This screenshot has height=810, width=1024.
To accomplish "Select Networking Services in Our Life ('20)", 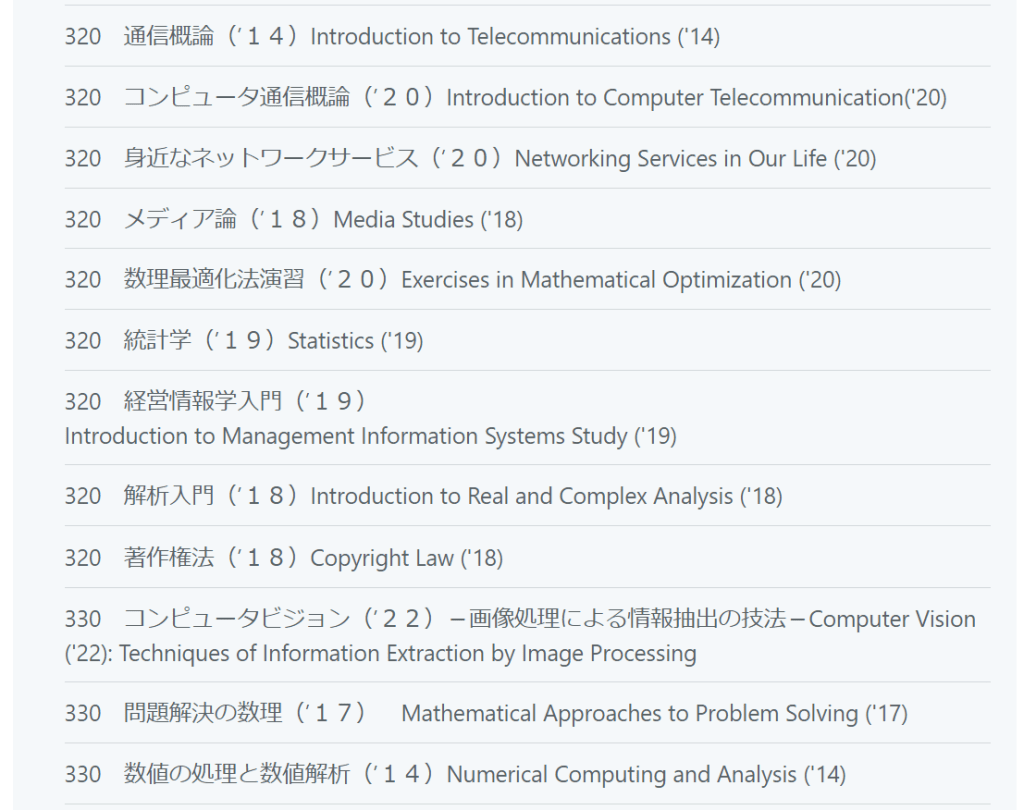I will 695,159.
